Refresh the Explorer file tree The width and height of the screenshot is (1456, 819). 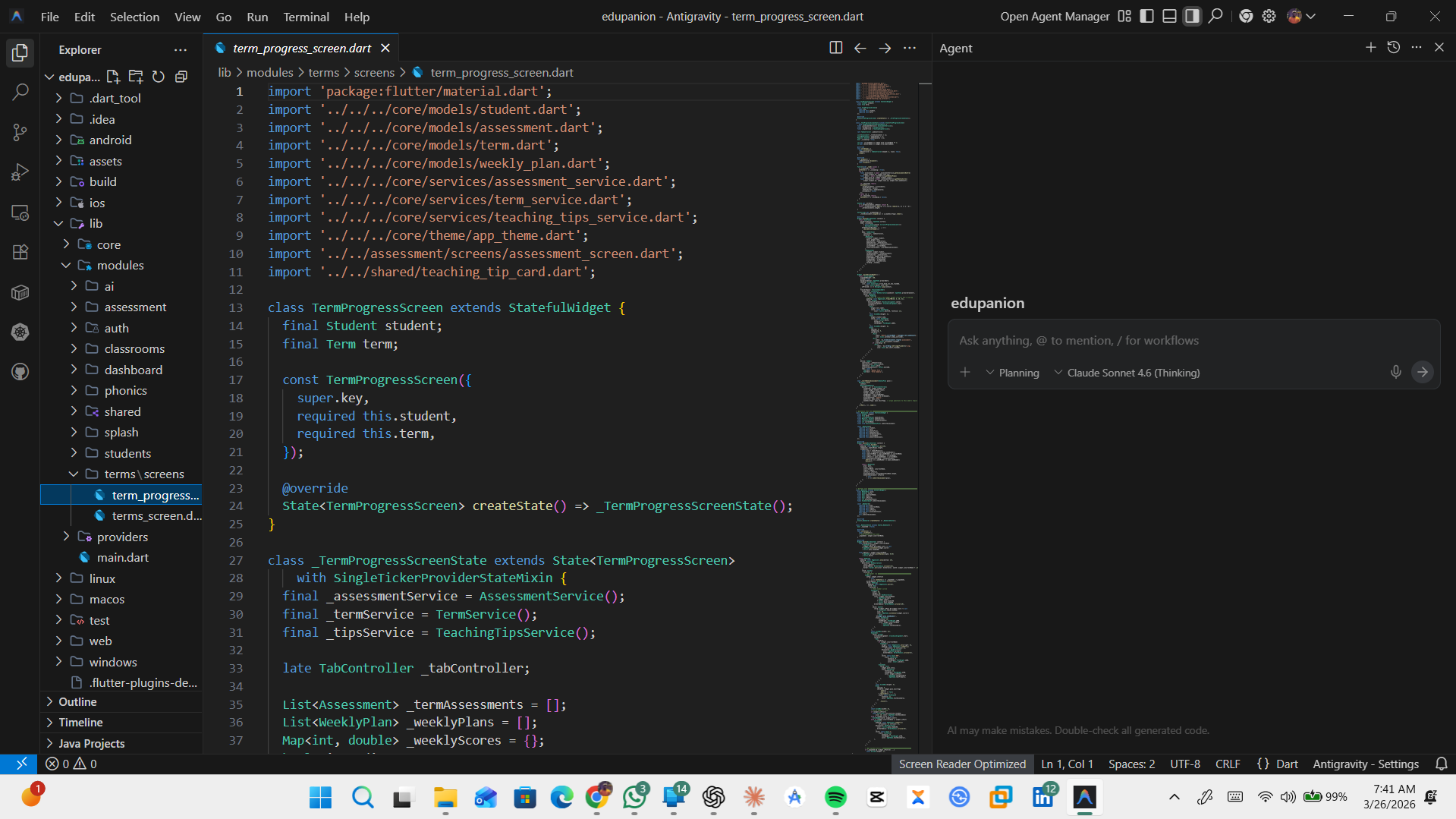[x=159, y=77]
